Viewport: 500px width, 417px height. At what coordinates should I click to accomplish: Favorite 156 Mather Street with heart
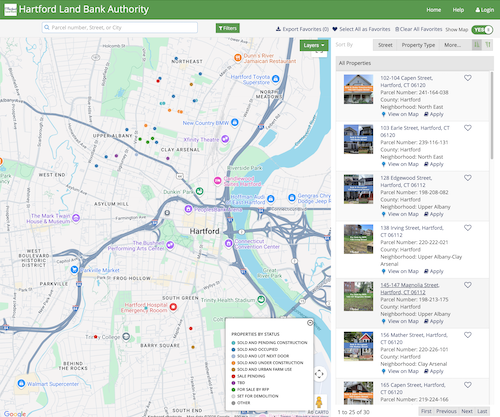(468, 335)
